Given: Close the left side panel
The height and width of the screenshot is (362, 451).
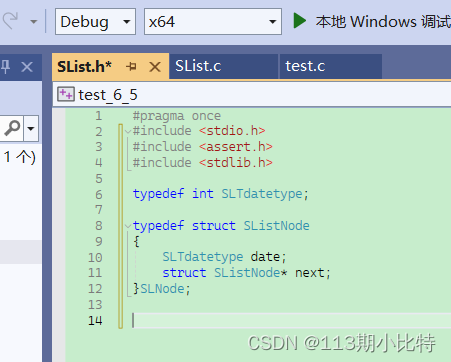Looking at the screenshot, I should (x=27, y=67).
